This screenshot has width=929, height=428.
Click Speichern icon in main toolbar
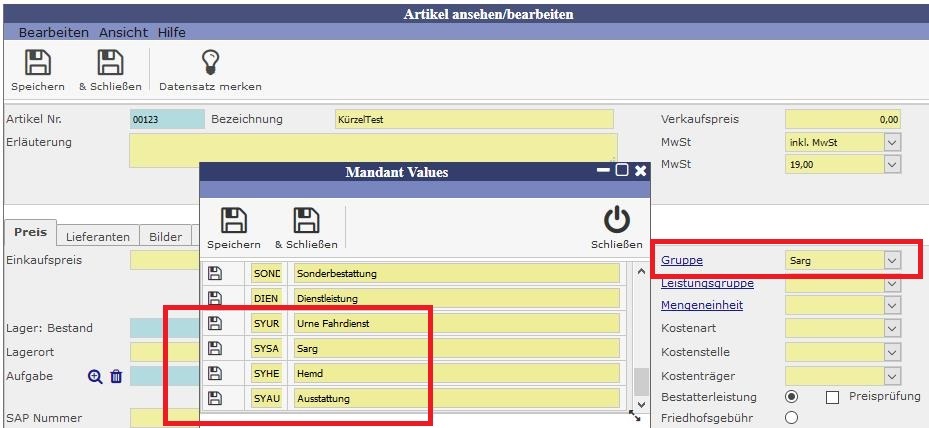point(38,64)
